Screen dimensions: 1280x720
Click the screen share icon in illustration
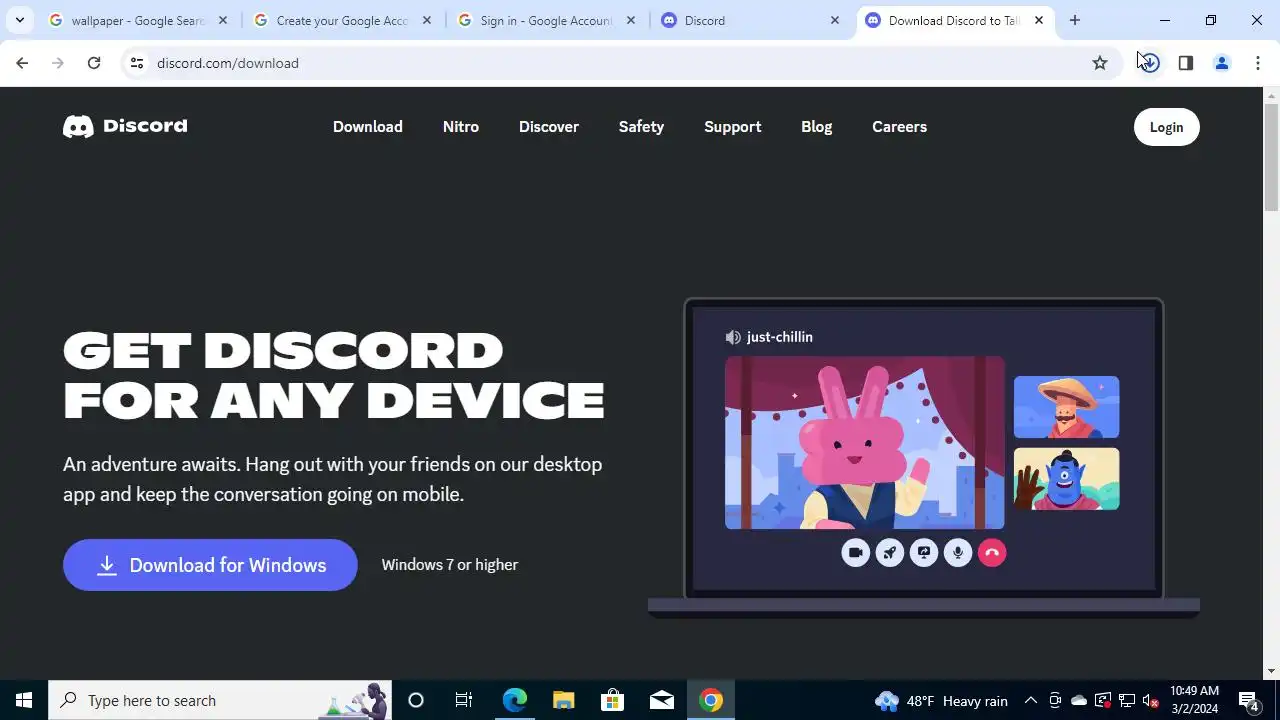923,552
